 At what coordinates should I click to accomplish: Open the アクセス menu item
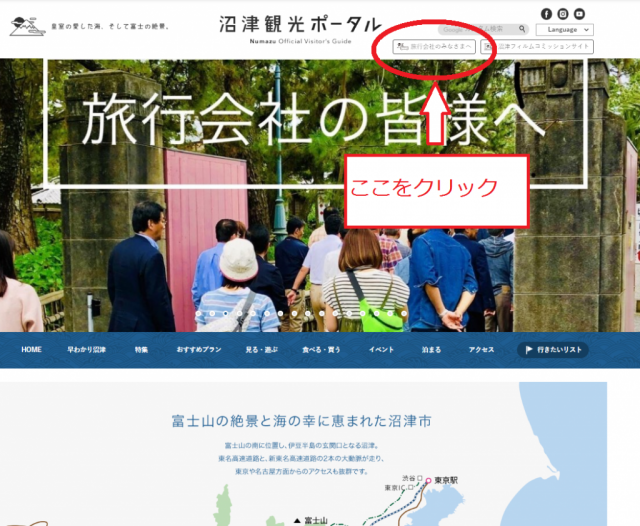click(x=481, y=350)
